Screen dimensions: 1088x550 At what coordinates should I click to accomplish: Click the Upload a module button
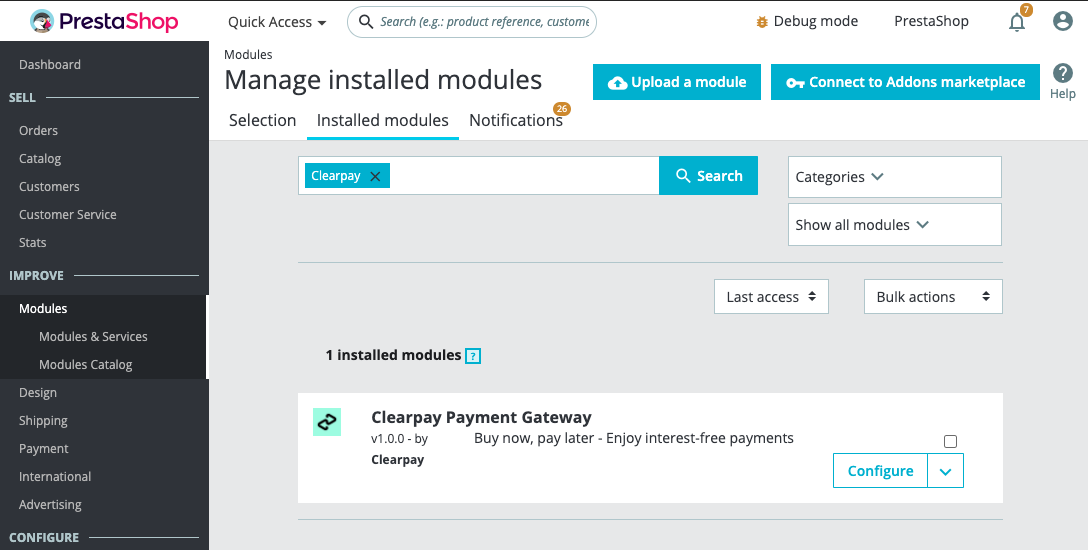[x=677, y=82]
